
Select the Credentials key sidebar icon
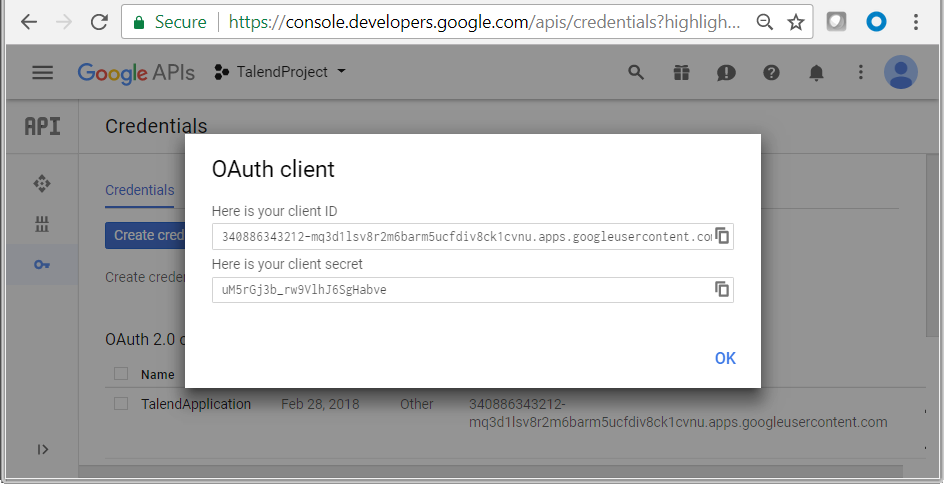(42, 264)
